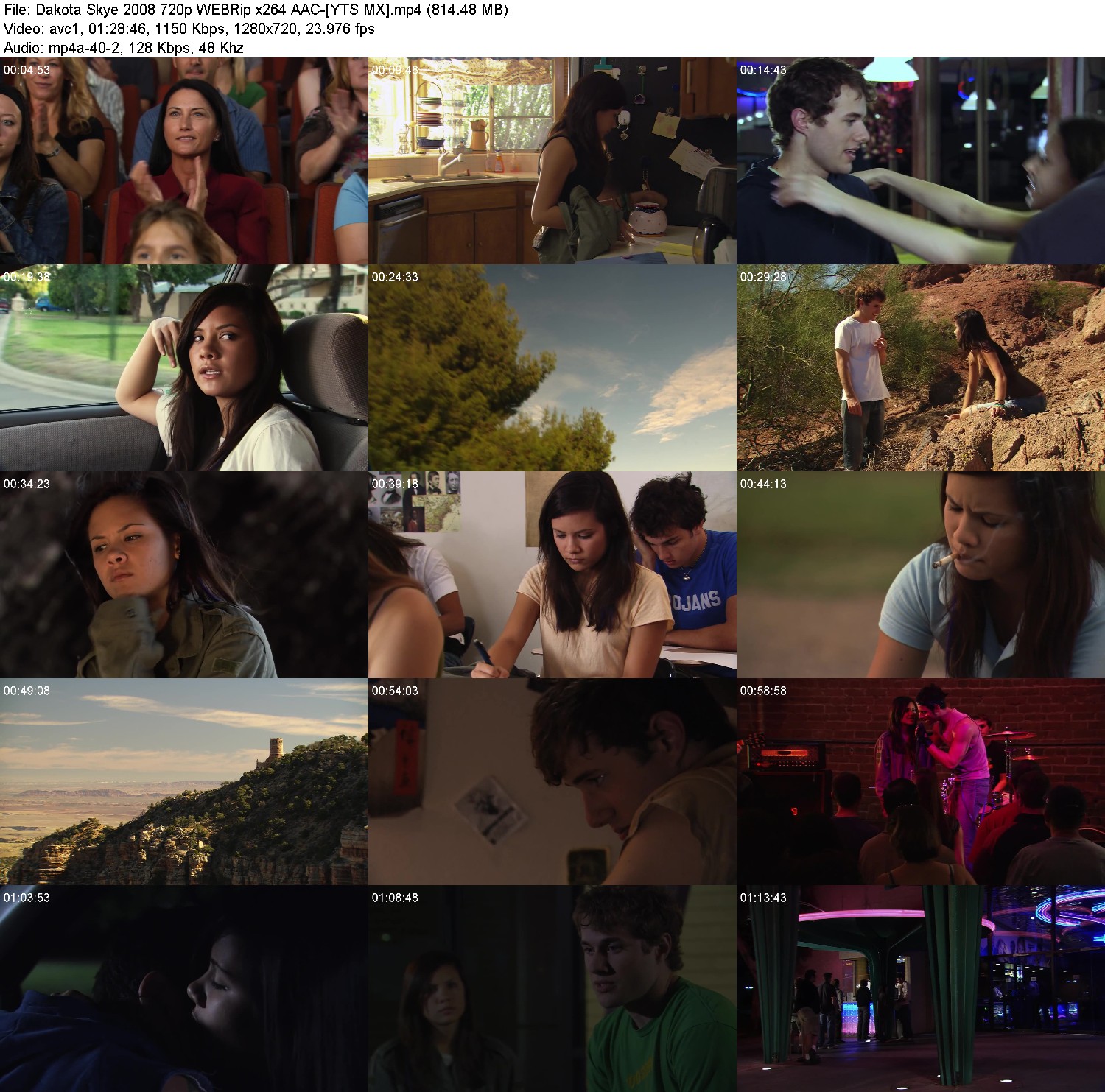Click the thumbnail stamped 01:08:48
The image size is (1105, 1092).
pyautogui.click(x=552, y=988)
